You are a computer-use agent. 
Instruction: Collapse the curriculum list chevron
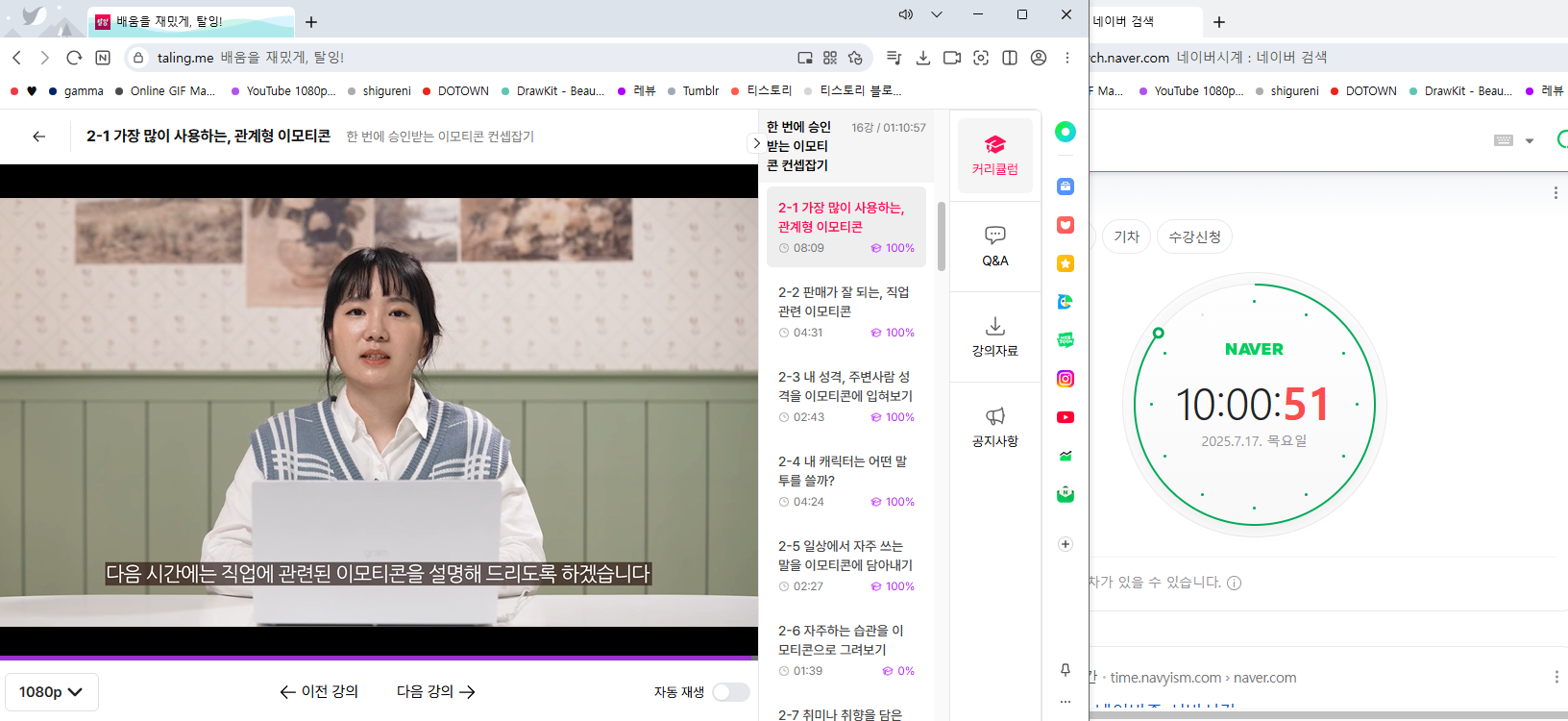(x=756, y=143)
